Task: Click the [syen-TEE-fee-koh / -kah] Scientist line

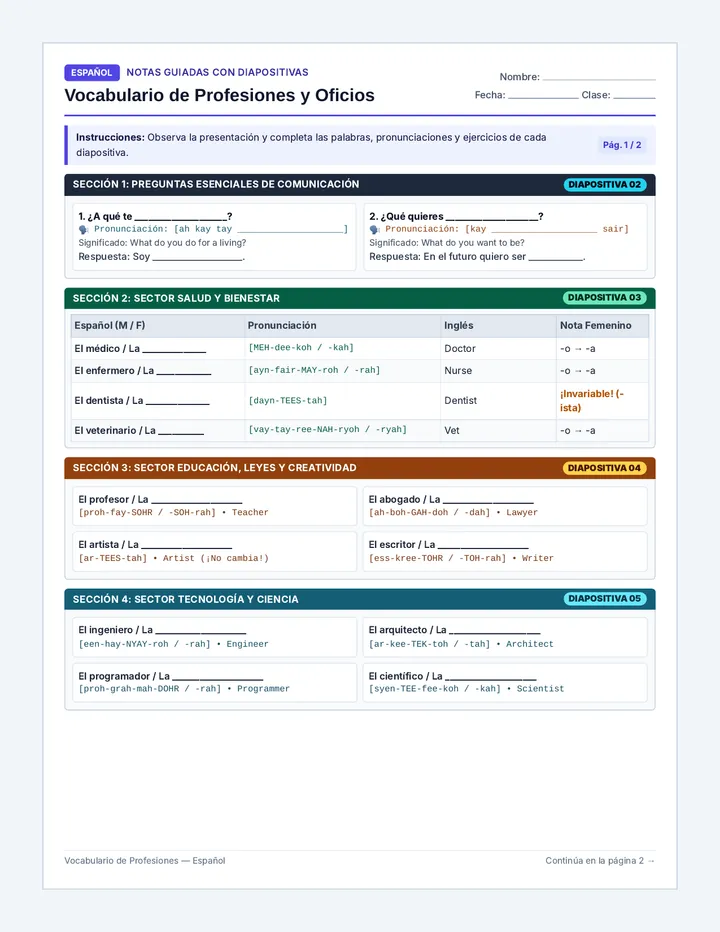Action: point(466,688)
